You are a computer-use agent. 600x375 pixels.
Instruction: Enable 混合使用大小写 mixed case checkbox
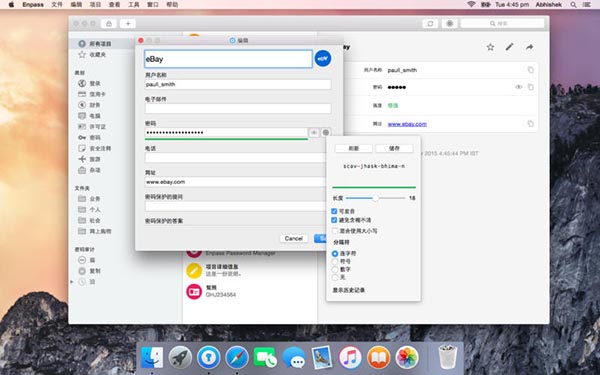coord(335,231)
